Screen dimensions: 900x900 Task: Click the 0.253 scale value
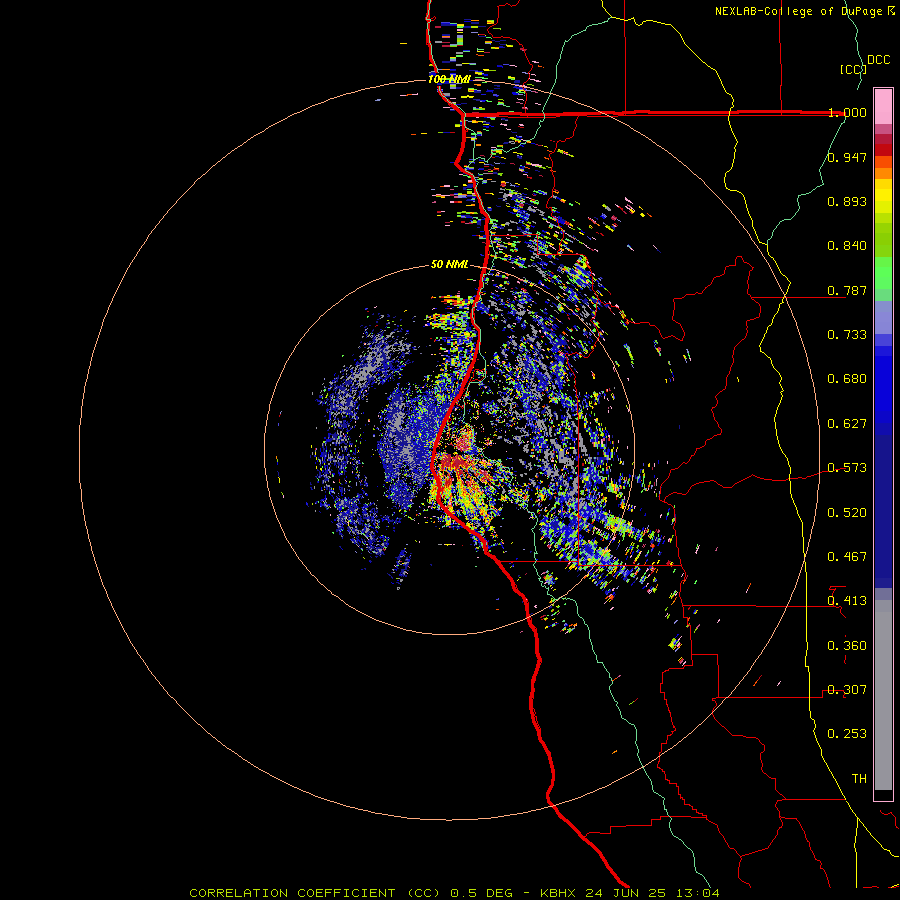point(847,734)
